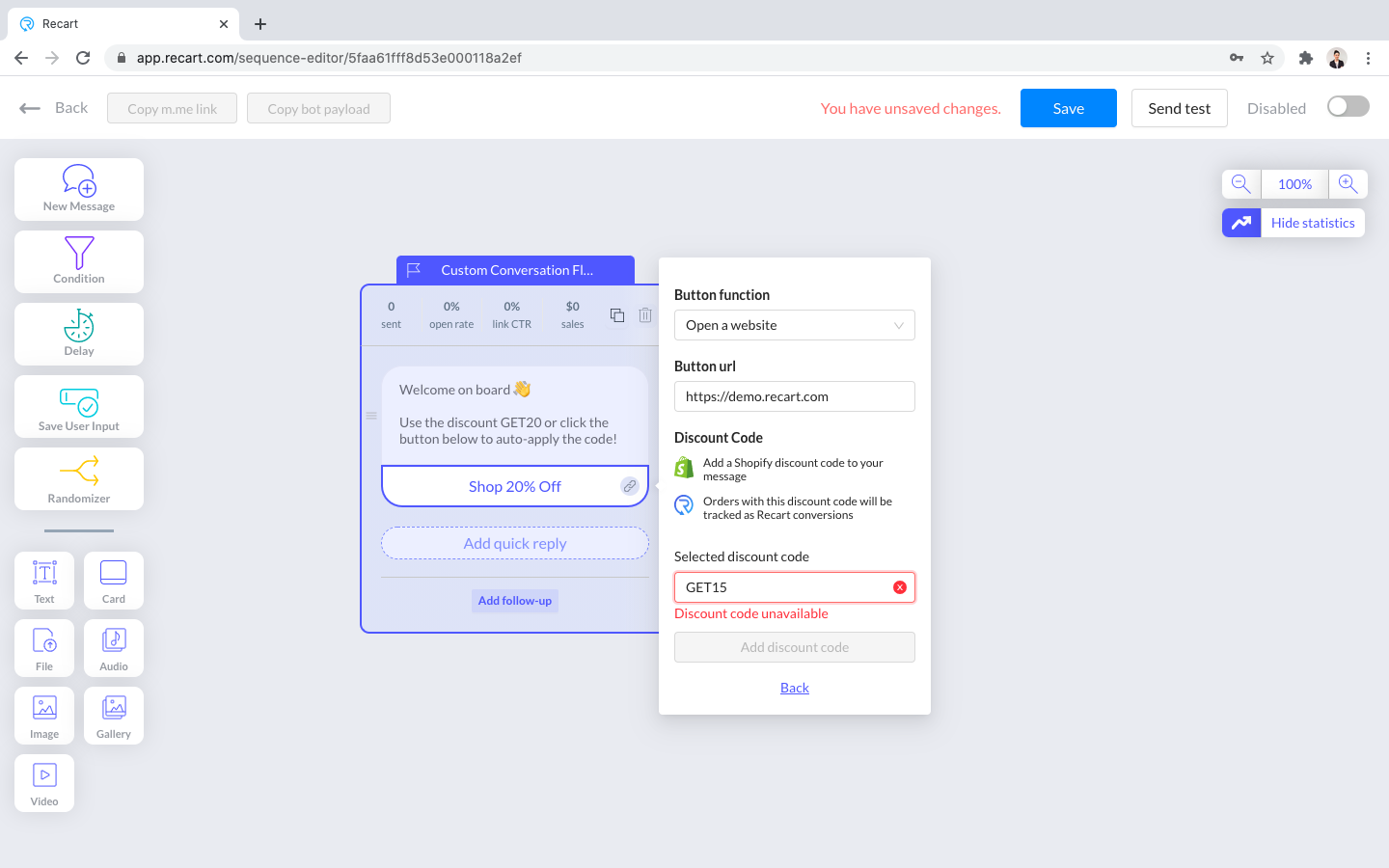Click Add quick reply

pyautogui.click(x=515, y=543)
